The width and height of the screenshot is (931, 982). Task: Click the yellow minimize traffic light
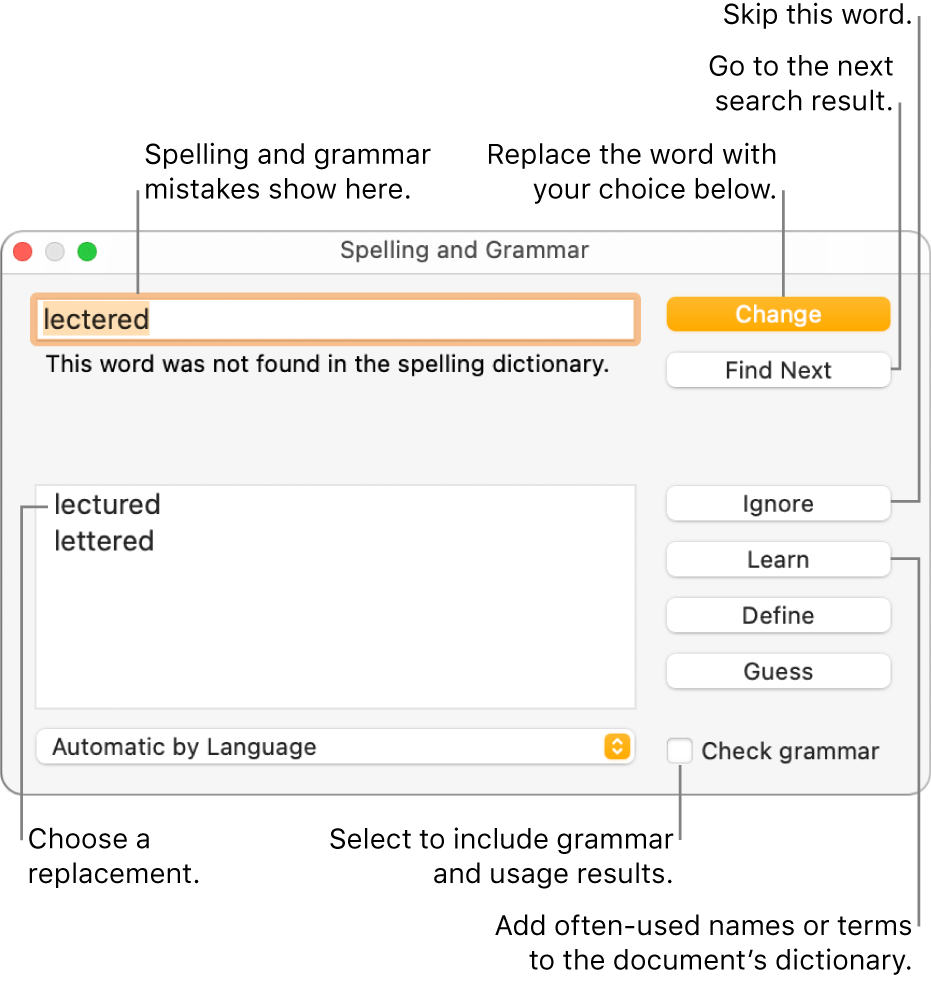55,252
